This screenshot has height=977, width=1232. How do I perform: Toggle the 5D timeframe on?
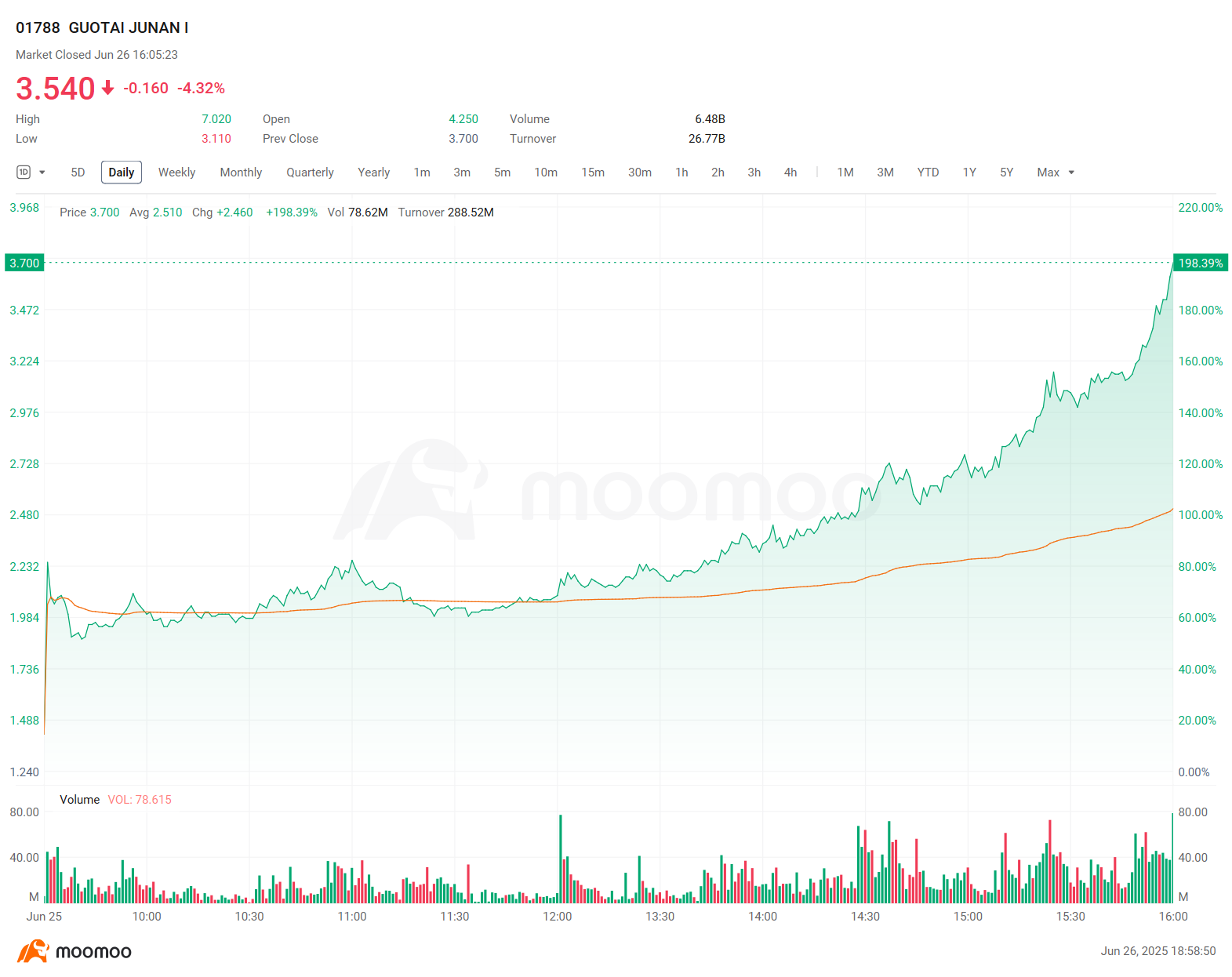(77, 172)
